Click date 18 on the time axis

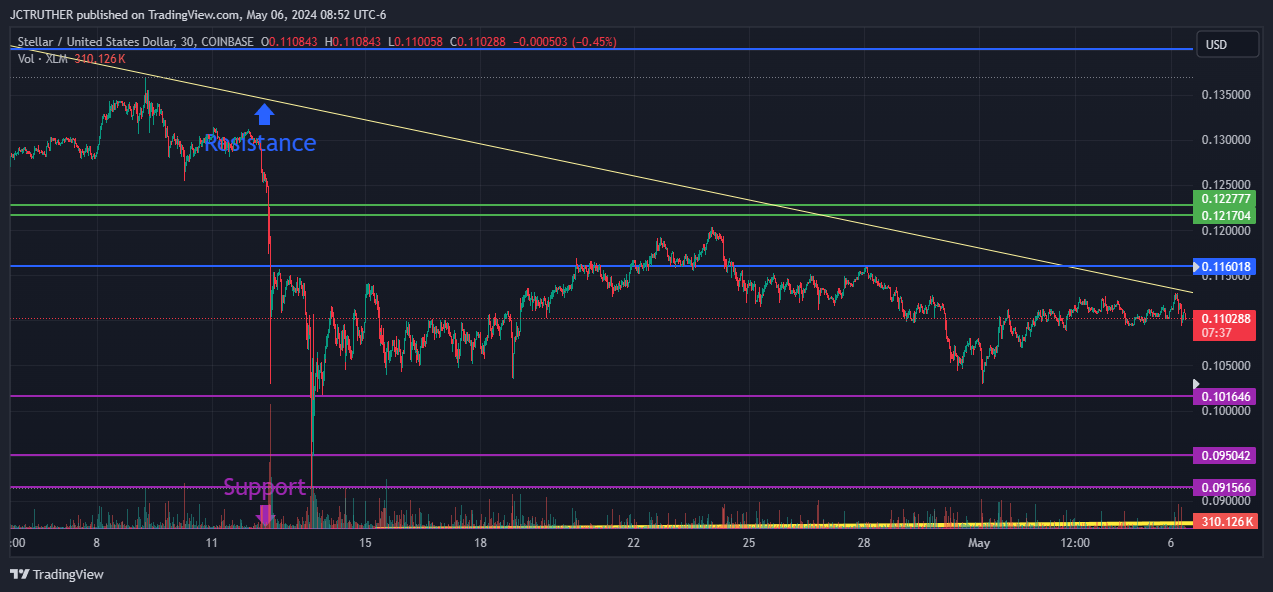pyautogui.click(x=481, y=543)
